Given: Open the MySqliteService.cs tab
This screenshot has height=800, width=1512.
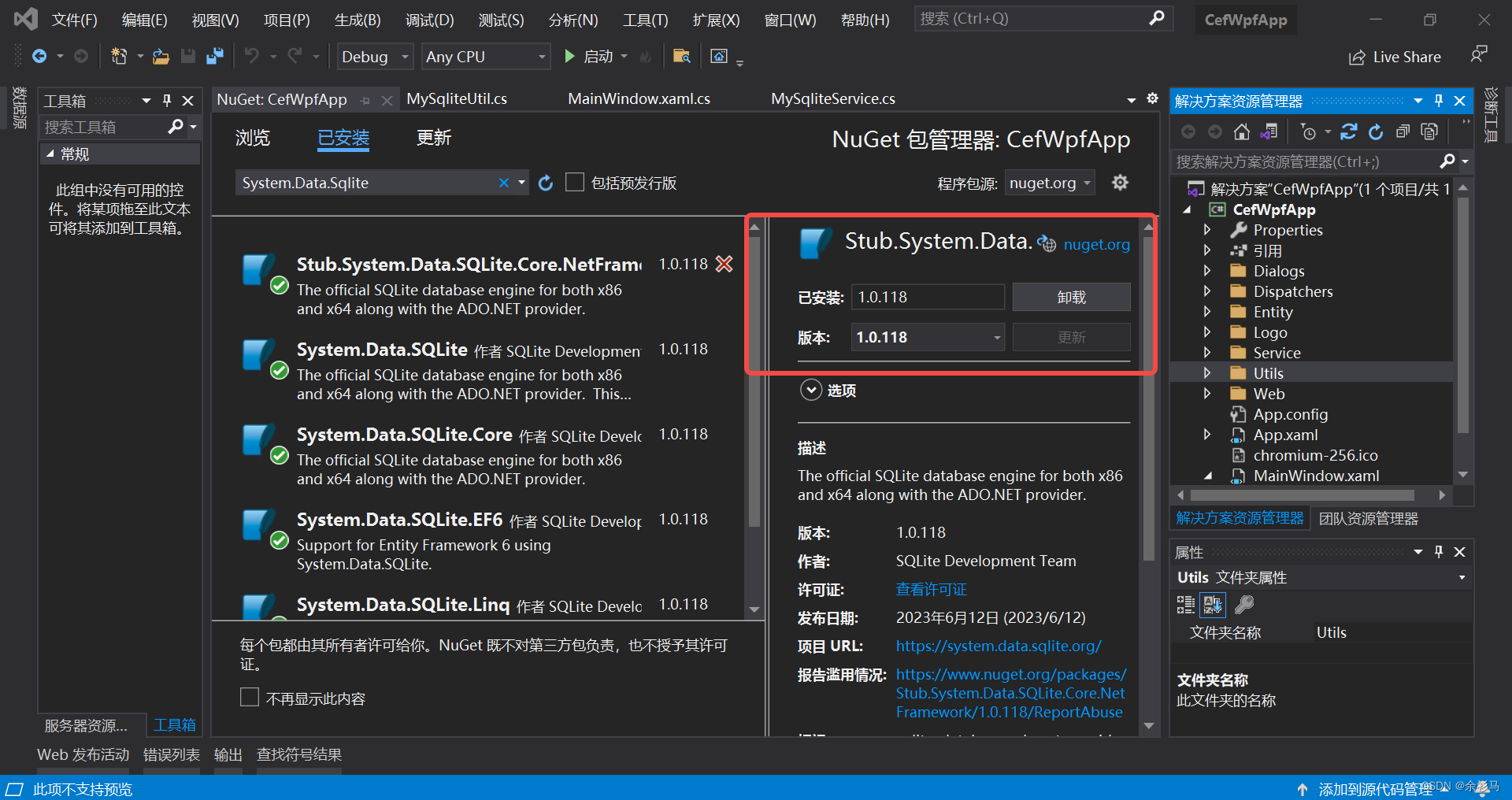Looking at the screenshot, I should tap(832, 98).
